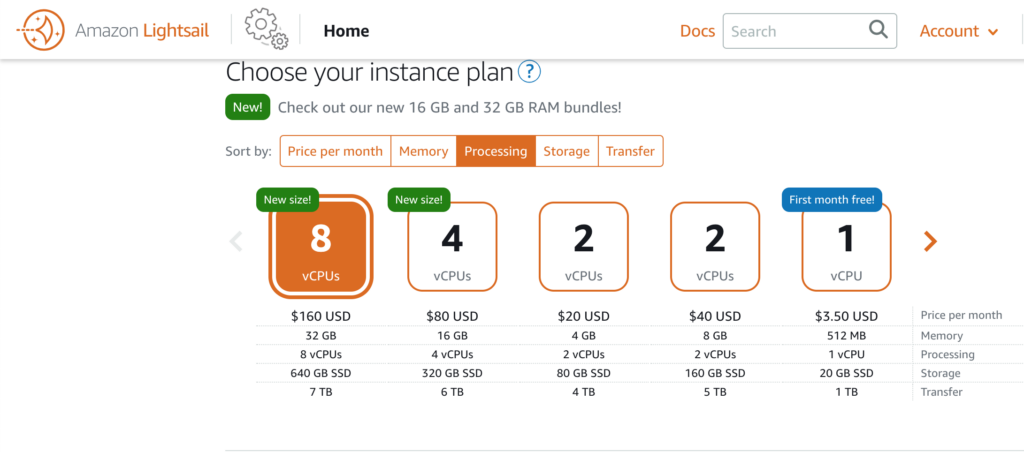Select the 2 vCPUs $20 plan
The image size is (1024, 452).
[583, 246]
